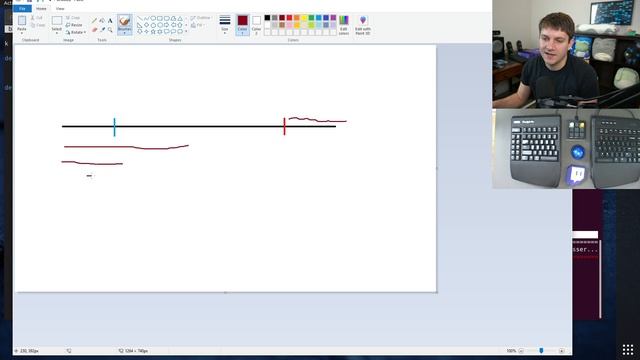Switch to the View ribbon tab

(60, 9)
